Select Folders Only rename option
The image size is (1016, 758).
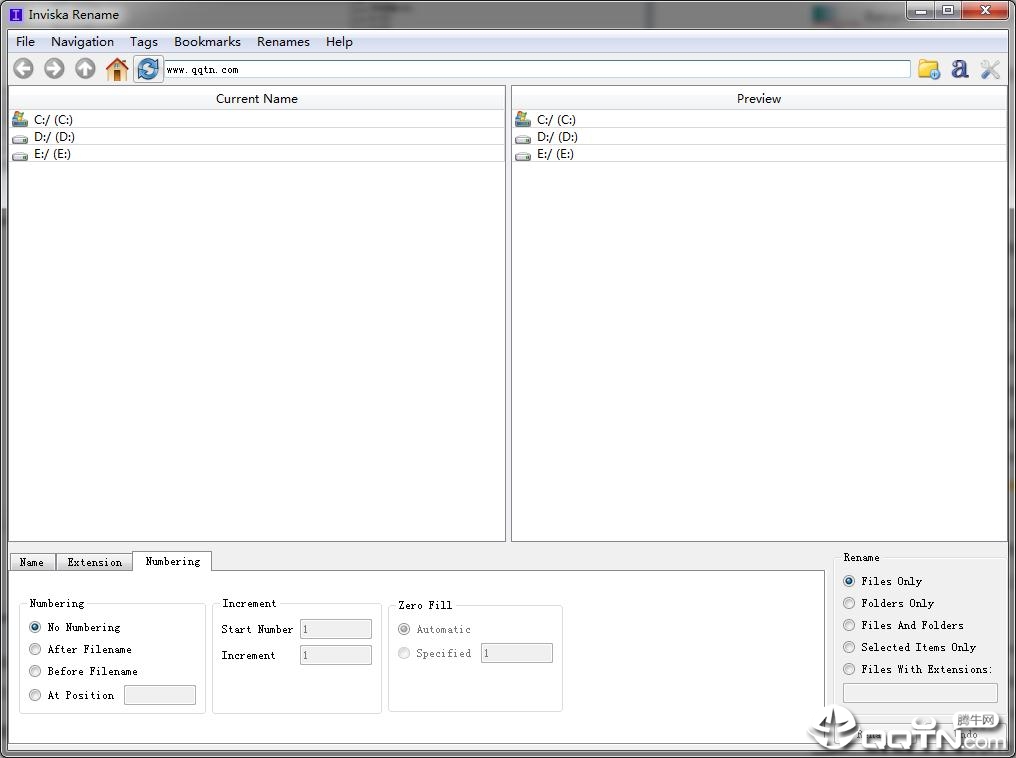pos(888,603)
